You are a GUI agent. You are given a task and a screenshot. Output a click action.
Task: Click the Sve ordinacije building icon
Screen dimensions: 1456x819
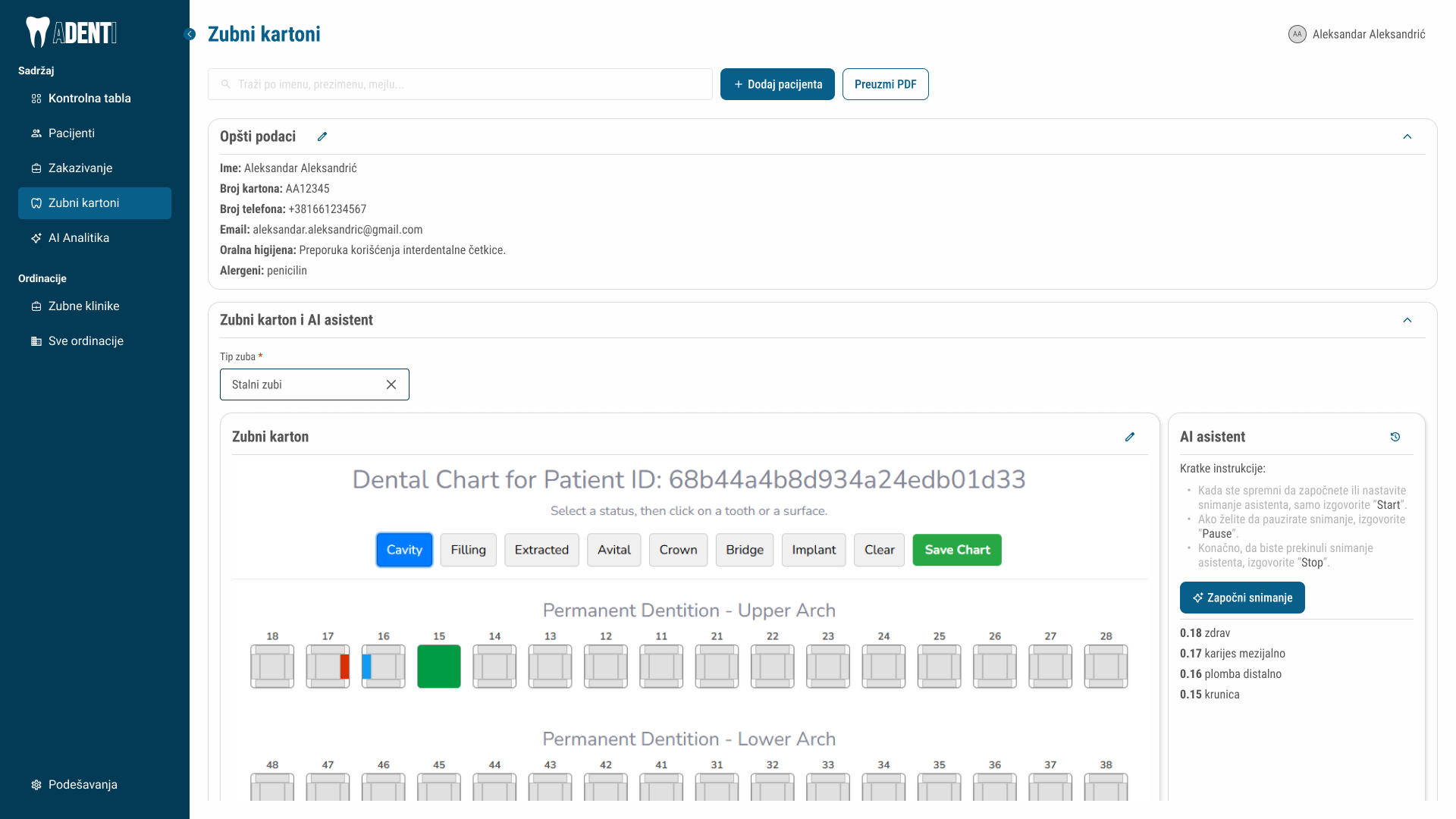(x=36, y=341)
